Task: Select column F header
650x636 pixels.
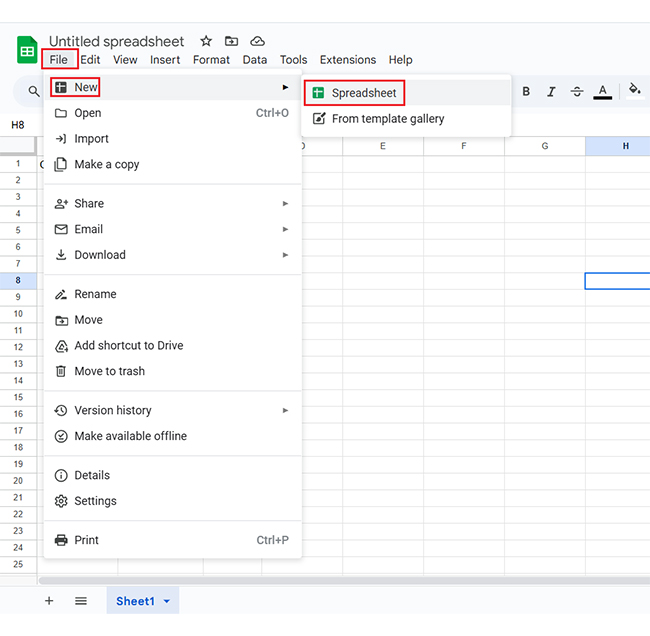Action: 464,146
